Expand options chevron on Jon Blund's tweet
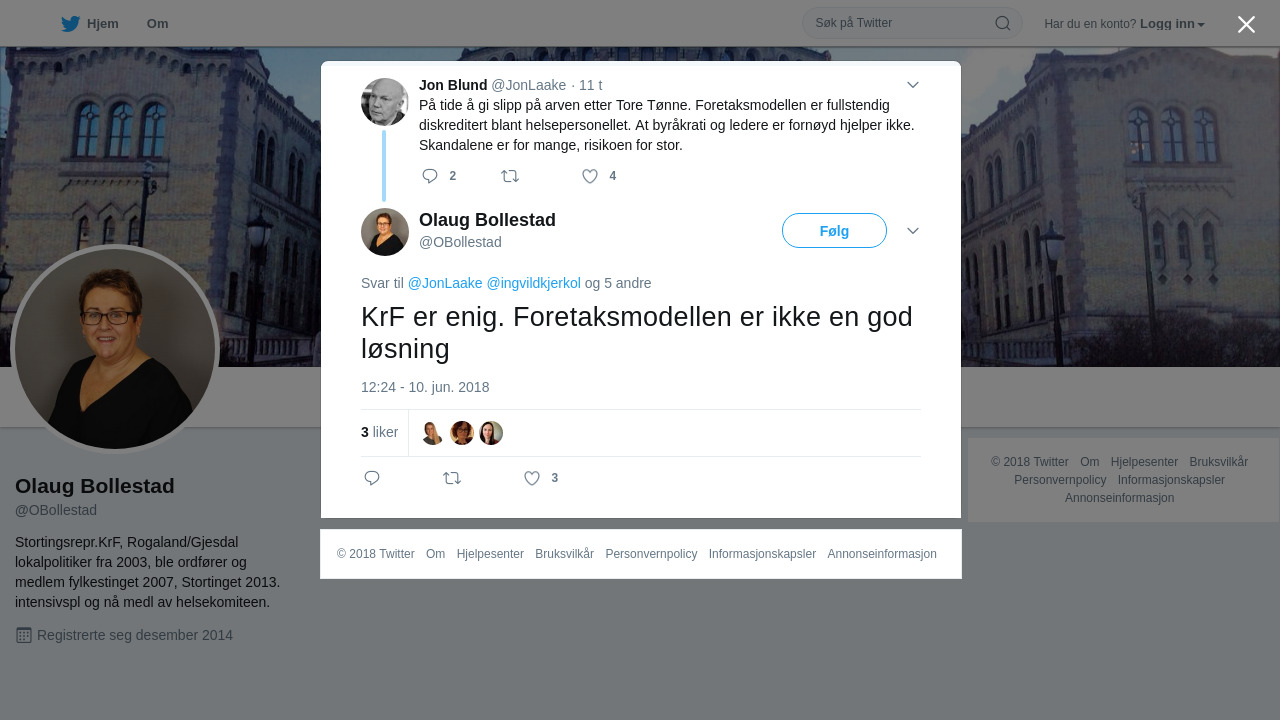Screen dimensions: 1280x720 pyautogui.click(x=913, y=85)
